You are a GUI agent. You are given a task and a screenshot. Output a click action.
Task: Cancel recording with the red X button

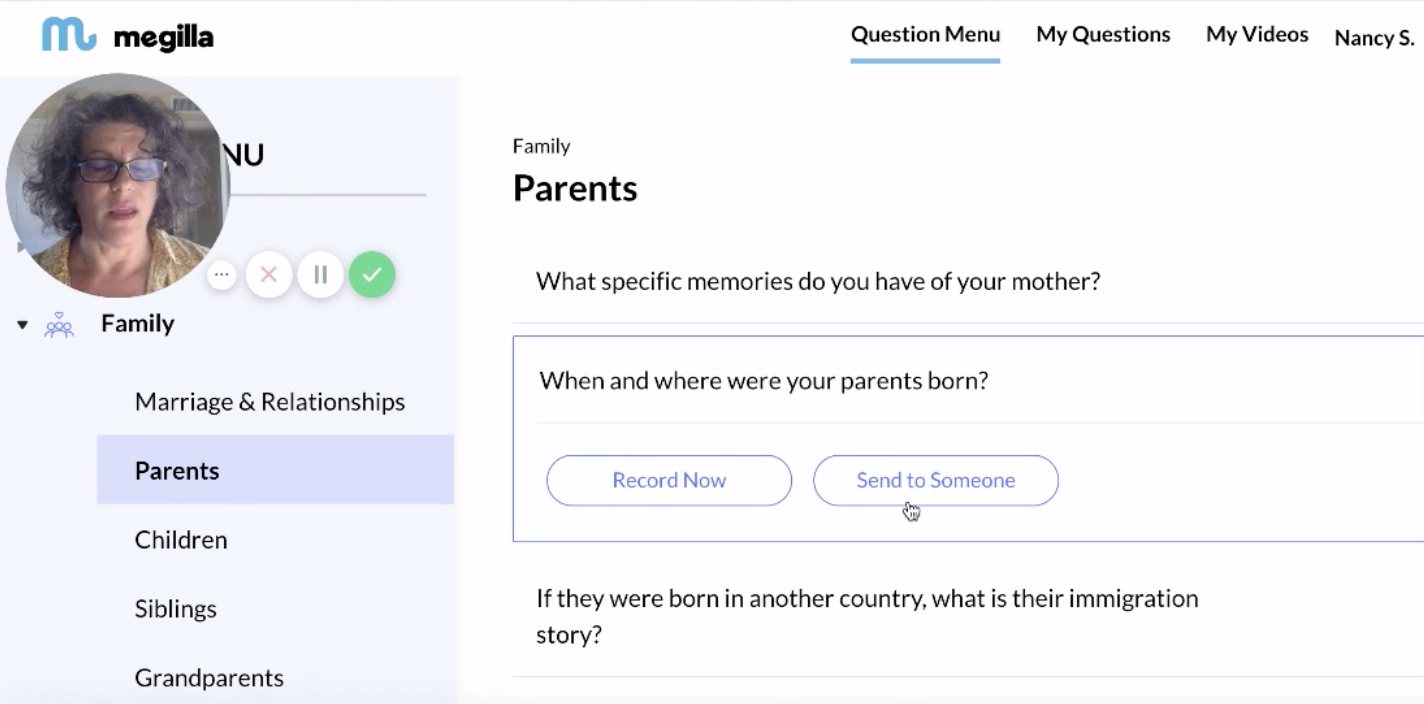click(268, 274)
